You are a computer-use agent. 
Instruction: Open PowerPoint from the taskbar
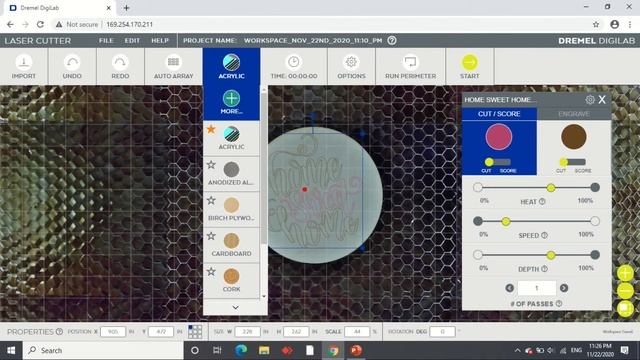coord(356,350)
